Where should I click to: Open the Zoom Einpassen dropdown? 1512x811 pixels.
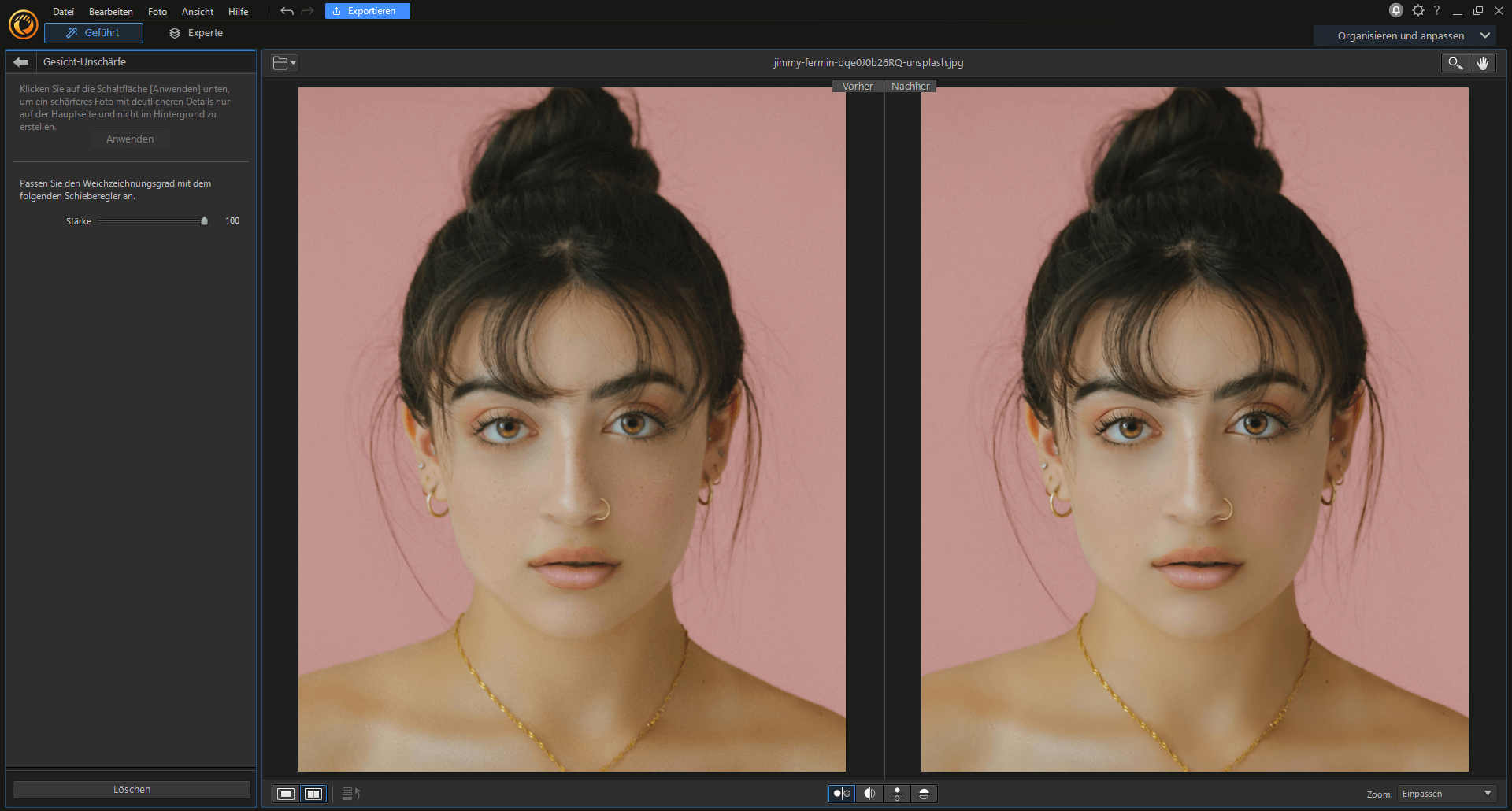point(1446,794)
